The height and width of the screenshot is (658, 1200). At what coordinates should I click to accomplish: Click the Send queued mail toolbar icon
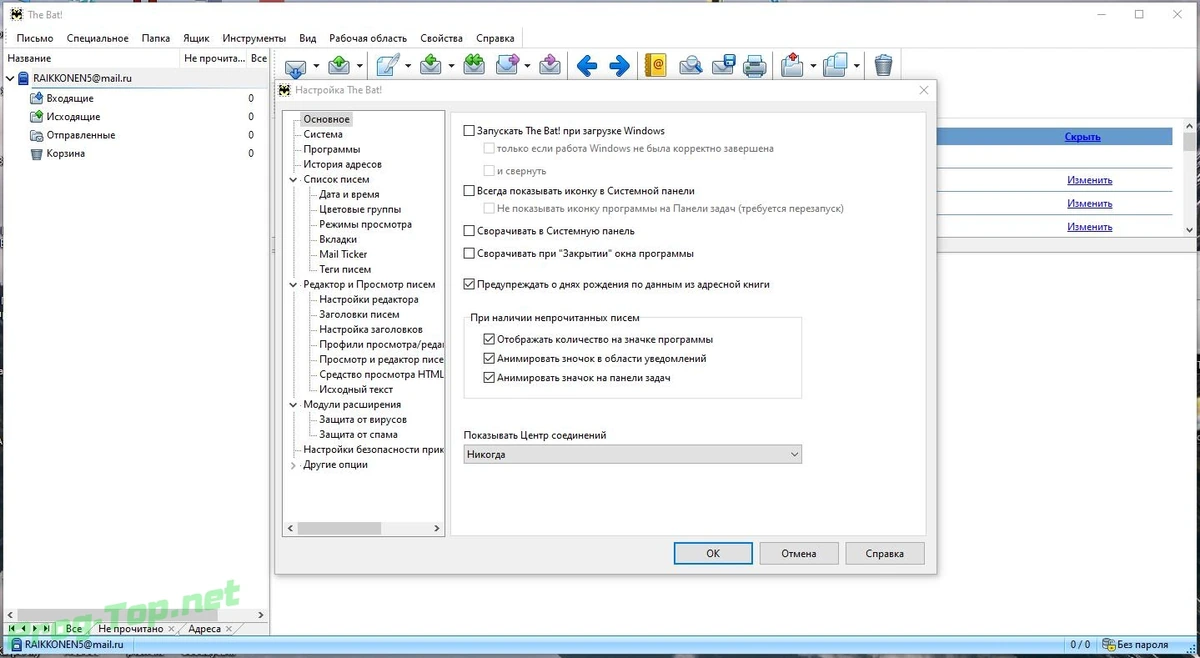(x=339, y=66)
